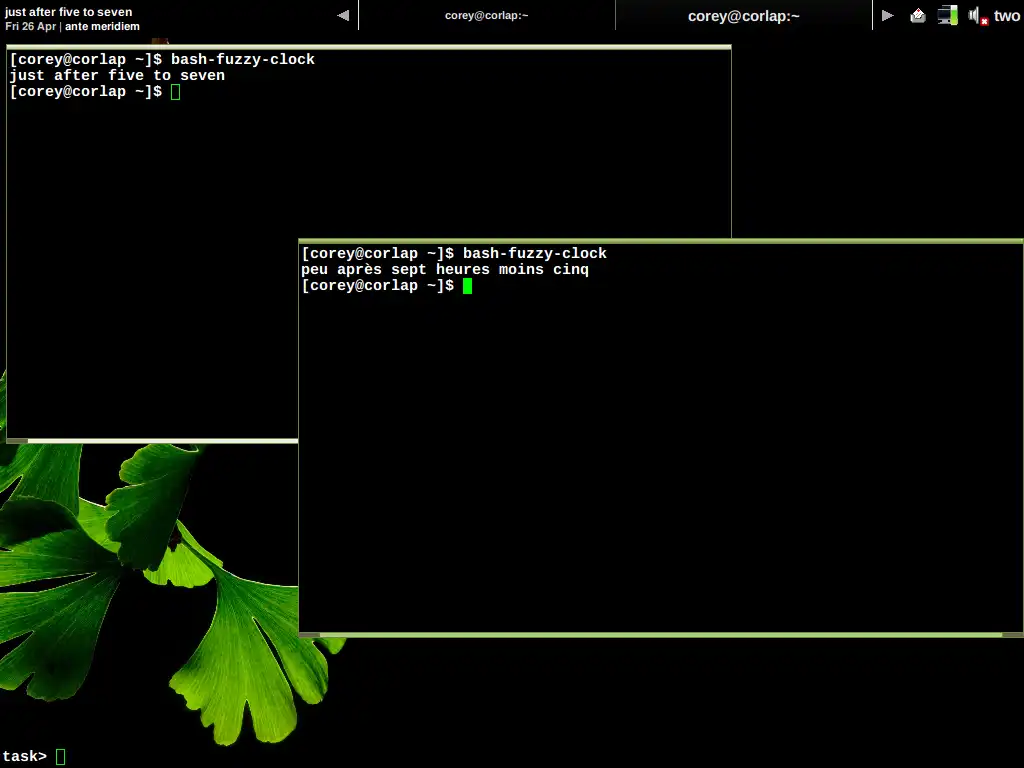1024x768 pixels.
Task: Click 'just after five to seven' terminal output
Action: coord(117,76)
